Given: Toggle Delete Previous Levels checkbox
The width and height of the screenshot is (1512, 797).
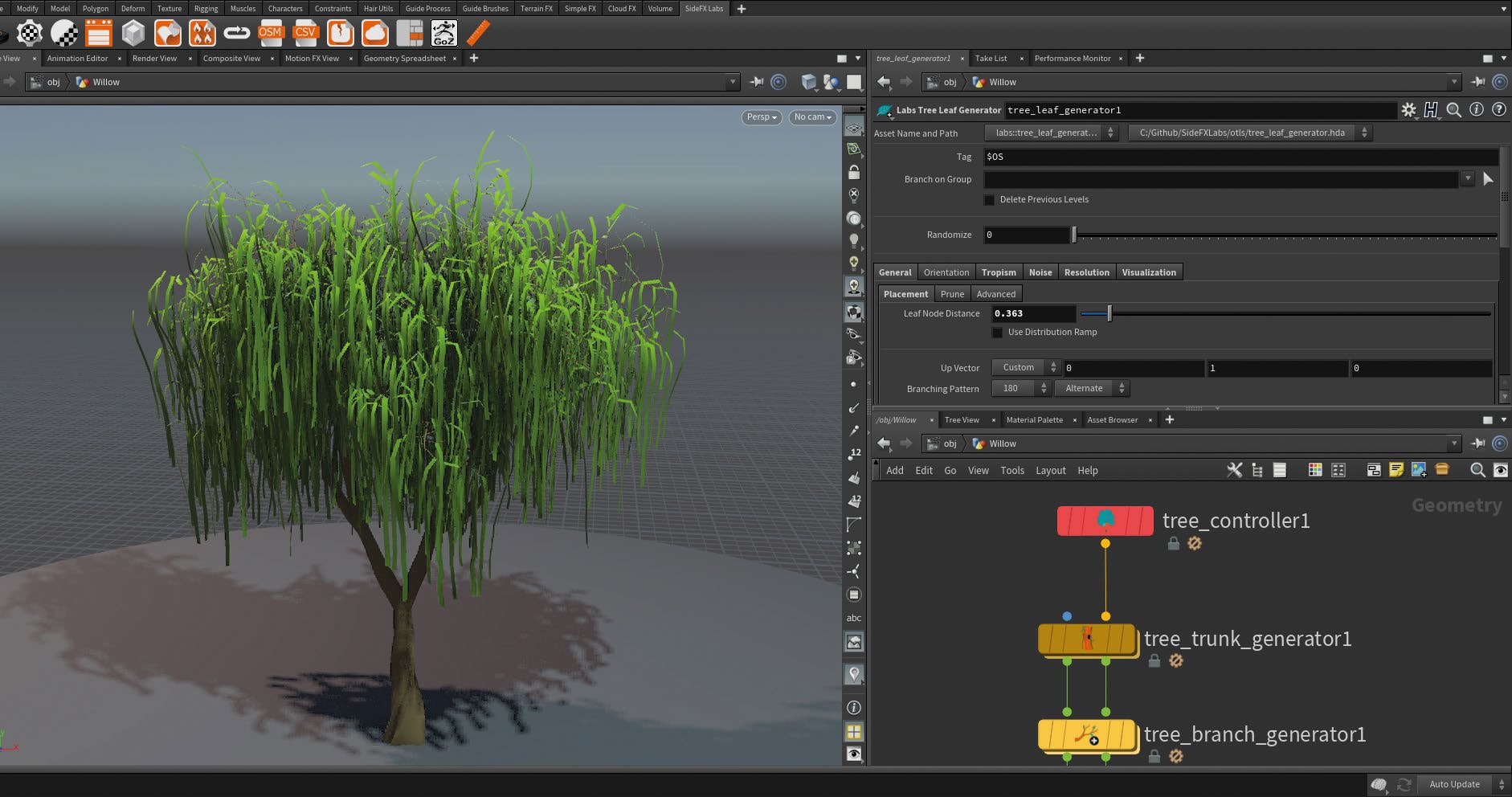Looking at the screenshot, I should point(990,199).
